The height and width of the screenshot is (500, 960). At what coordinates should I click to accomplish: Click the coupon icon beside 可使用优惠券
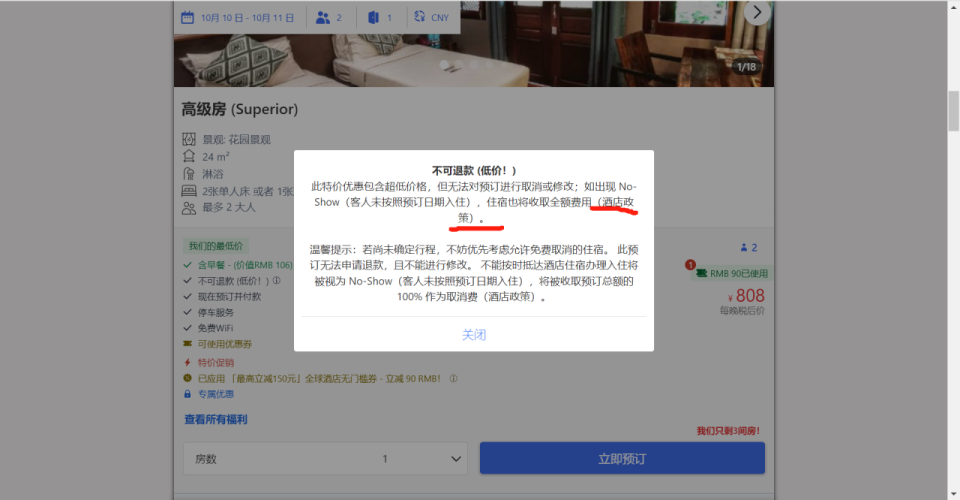[187, 344]
